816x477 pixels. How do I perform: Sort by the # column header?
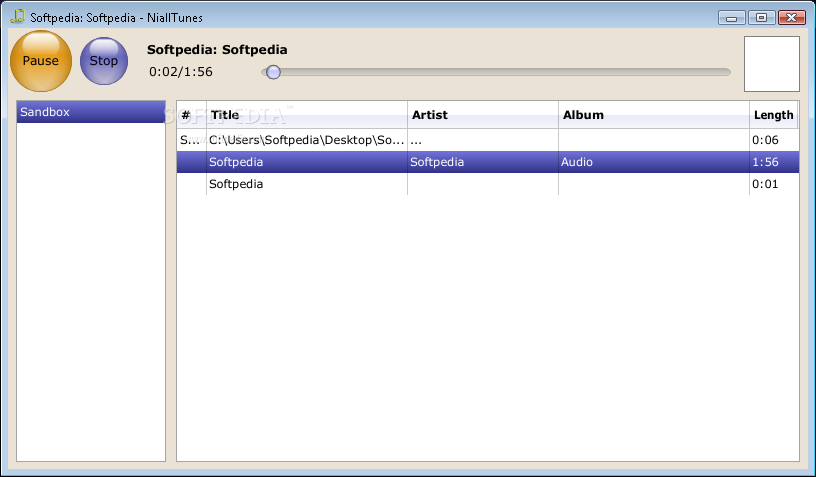(192, 115)
